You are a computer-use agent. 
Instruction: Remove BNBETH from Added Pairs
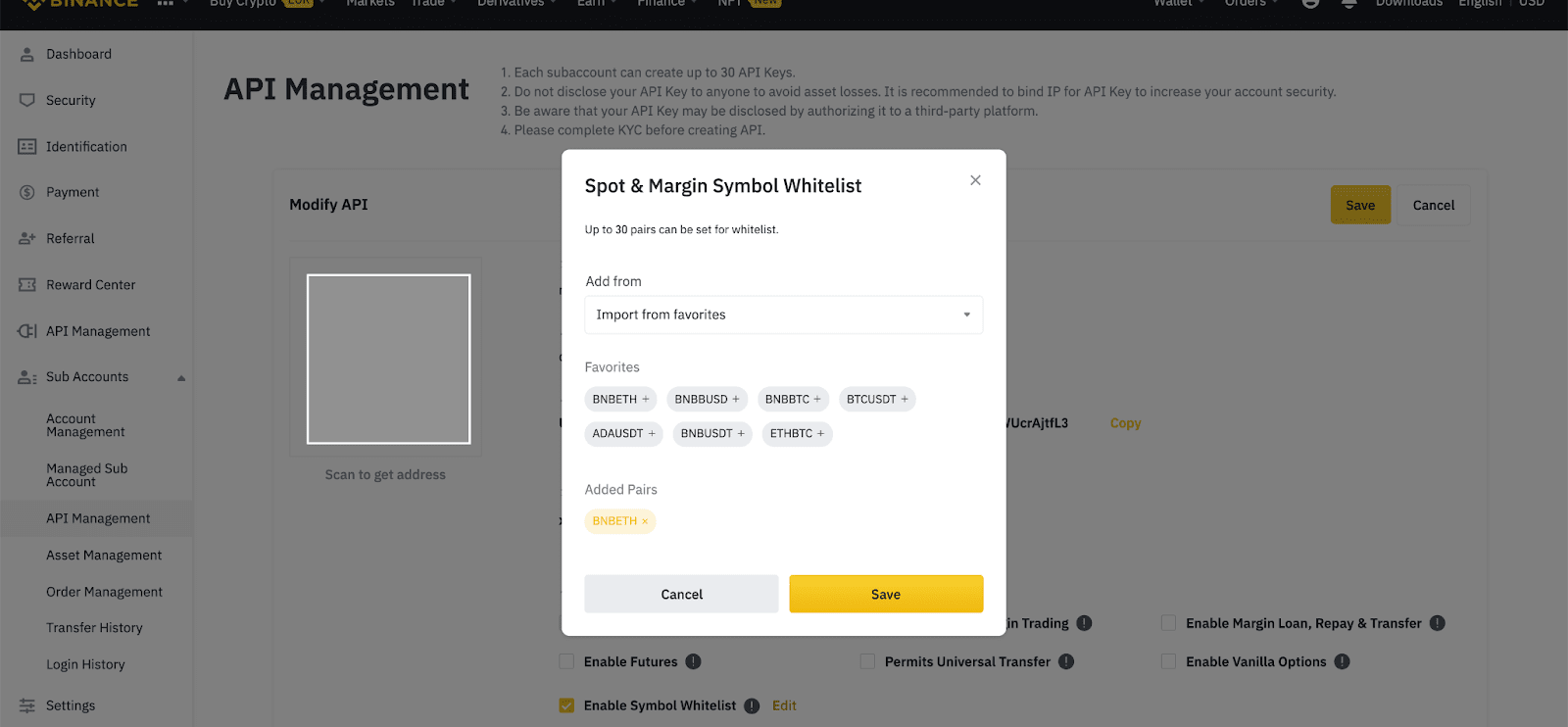645,521
